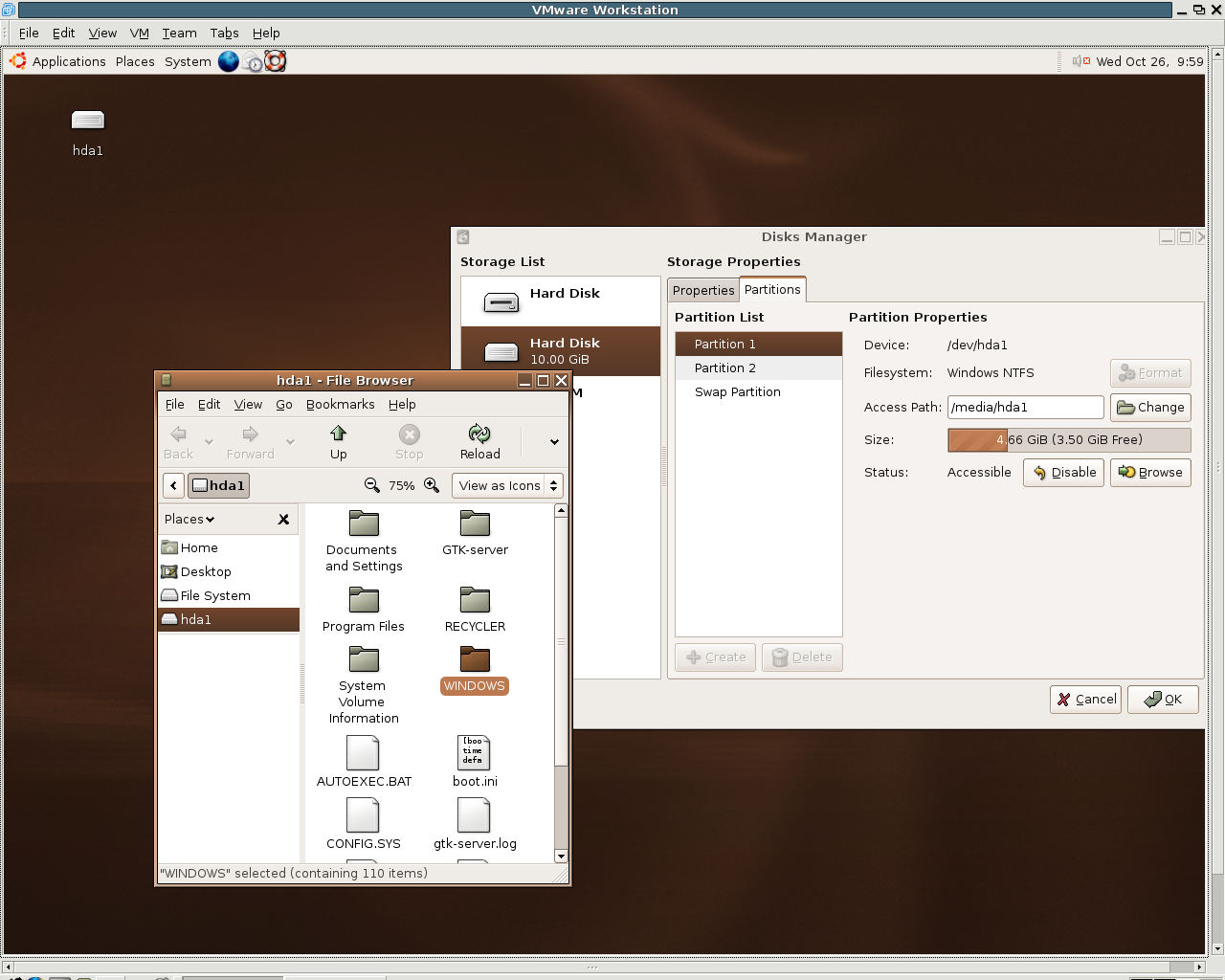The width and height of the screenshot is (1225, 980).
Task: Open the System menu in top panel
Action: click(188, 61)
